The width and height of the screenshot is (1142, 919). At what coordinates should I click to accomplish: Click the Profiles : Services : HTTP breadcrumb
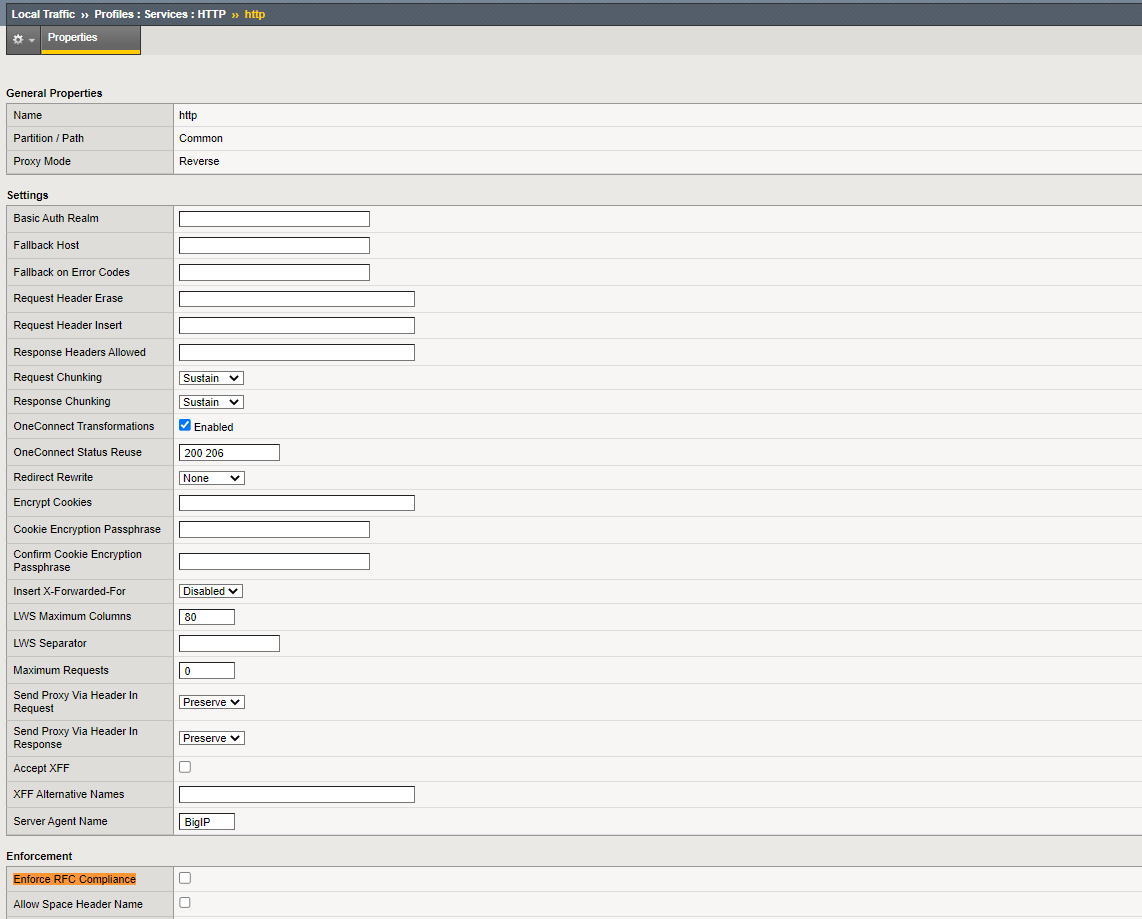click(x=160, y=14)
